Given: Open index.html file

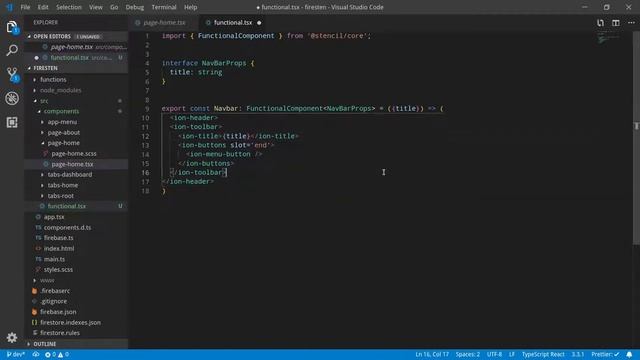Looking at the screenshot, I should (59, 249).
